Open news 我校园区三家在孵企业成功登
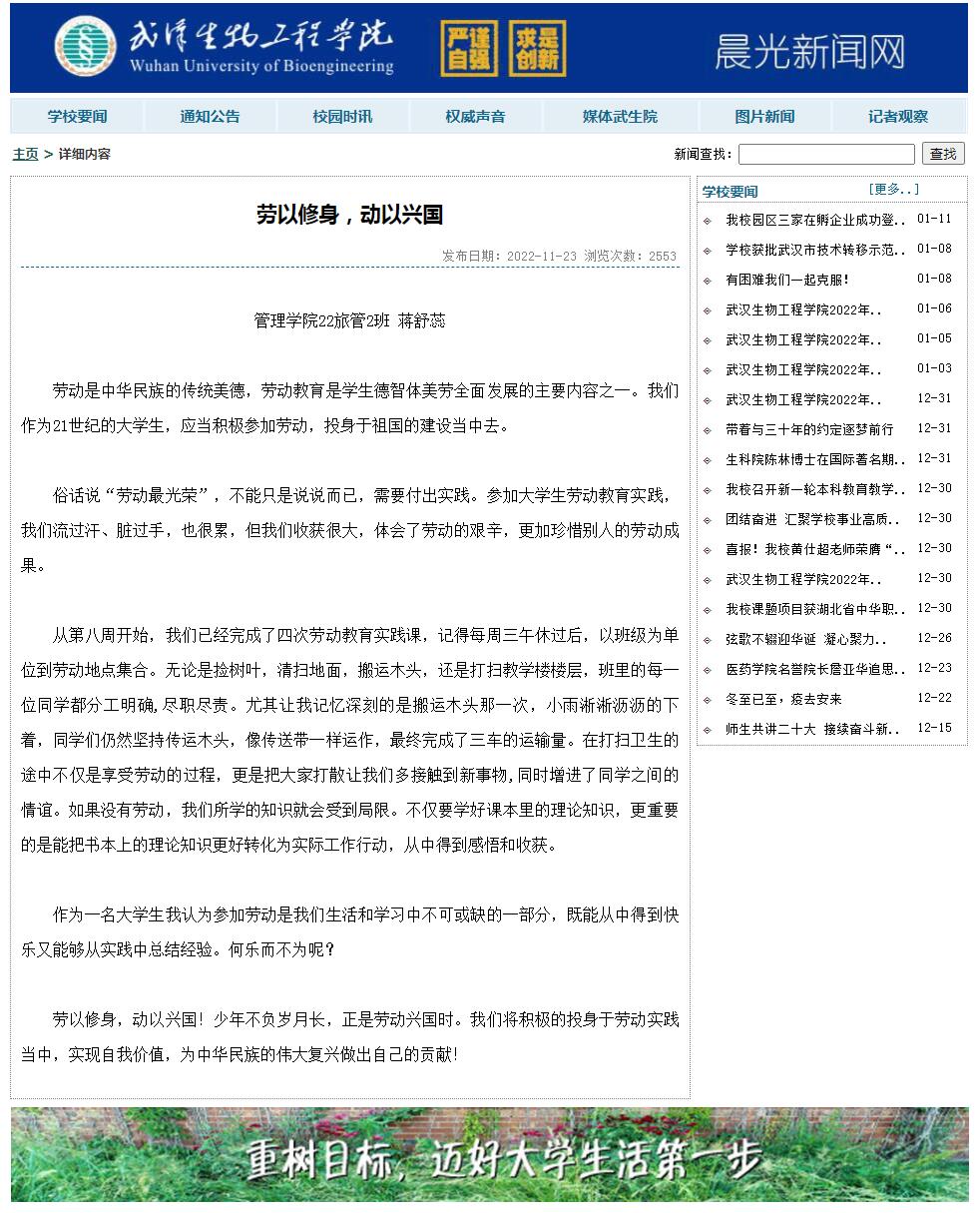This screenshot has width=980, height=1213. (x=815, y=220)
